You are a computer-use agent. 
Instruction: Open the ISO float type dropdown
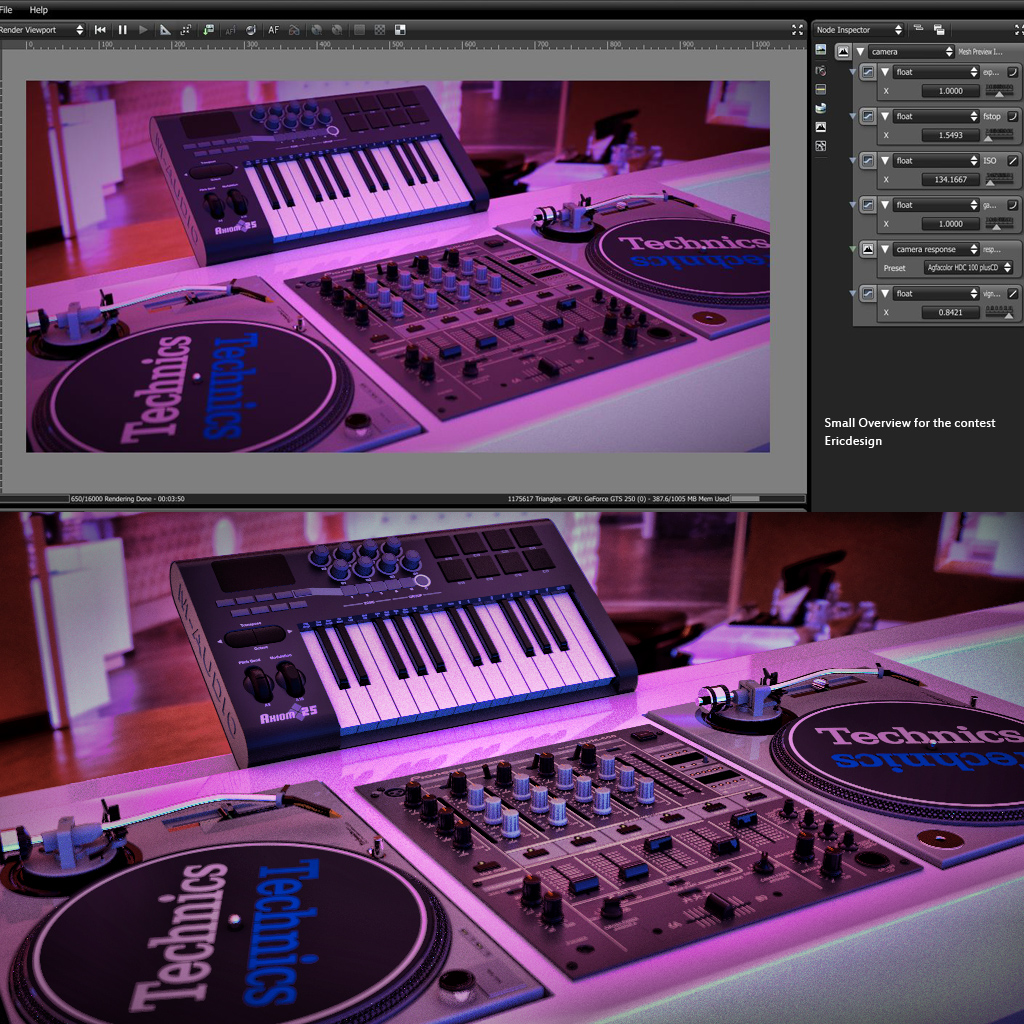pyautogui.click(x=936, y=161)
